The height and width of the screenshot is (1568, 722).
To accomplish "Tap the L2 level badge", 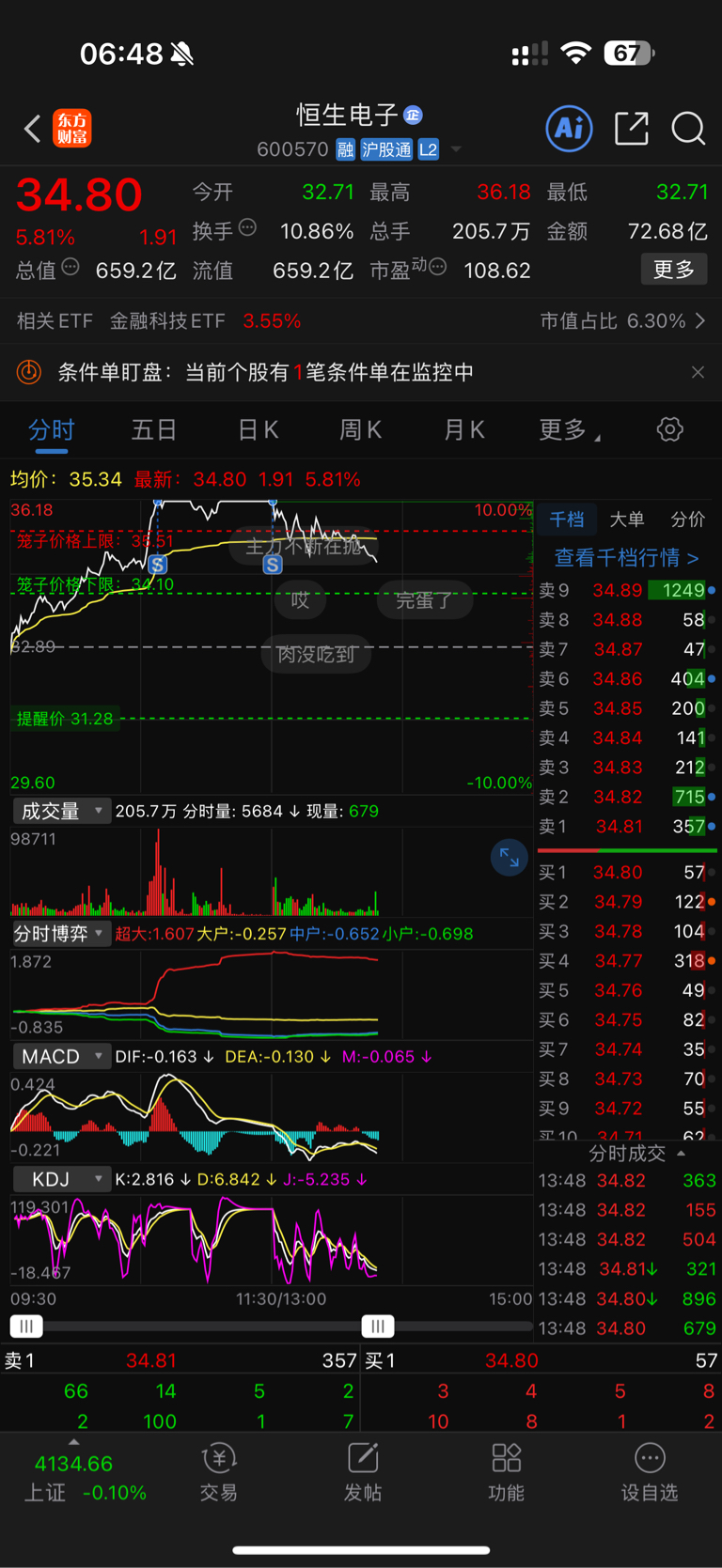I will pos(429,149).
